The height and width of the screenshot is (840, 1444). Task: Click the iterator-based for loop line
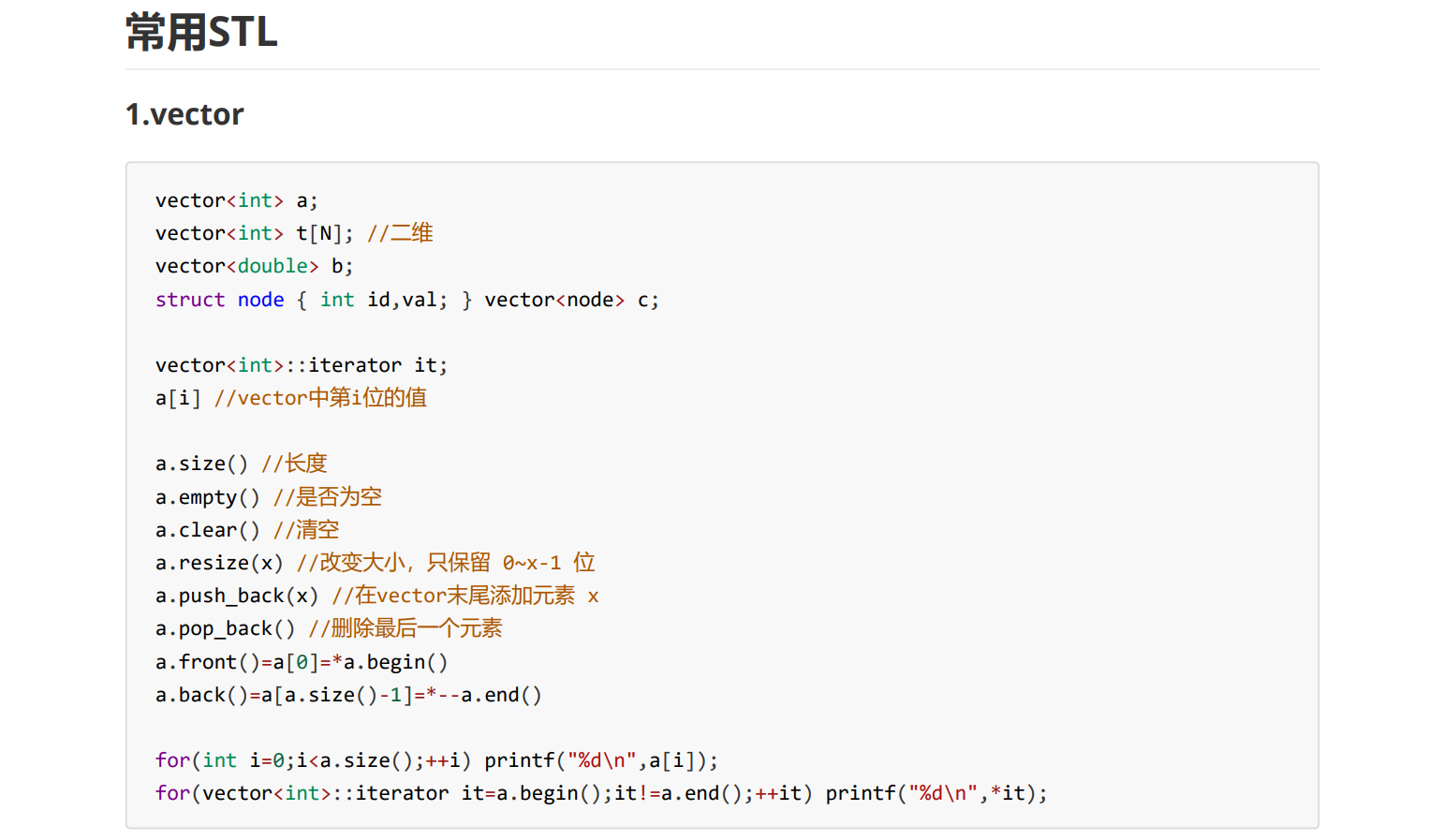[x=600, y=793]
